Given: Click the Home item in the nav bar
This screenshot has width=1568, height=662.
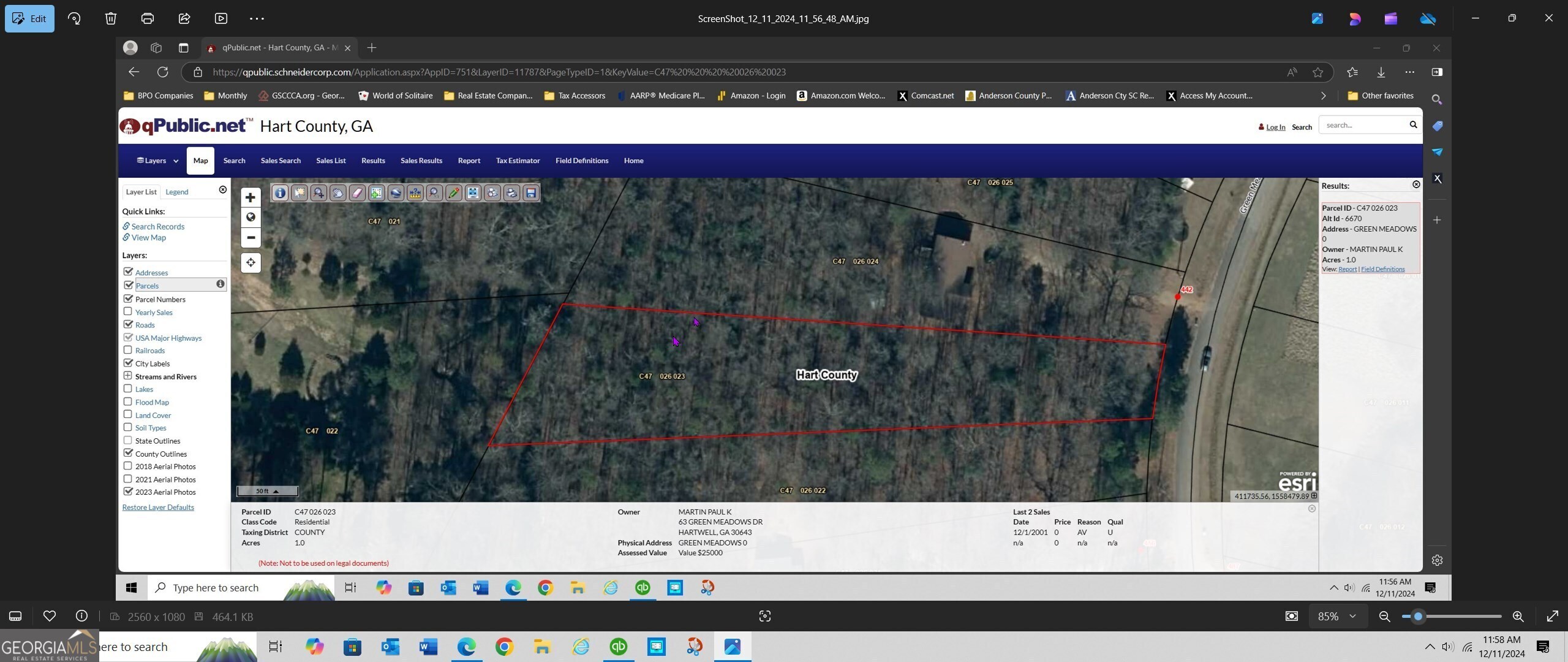Looking at the screenshot, I should click(633, 161).
